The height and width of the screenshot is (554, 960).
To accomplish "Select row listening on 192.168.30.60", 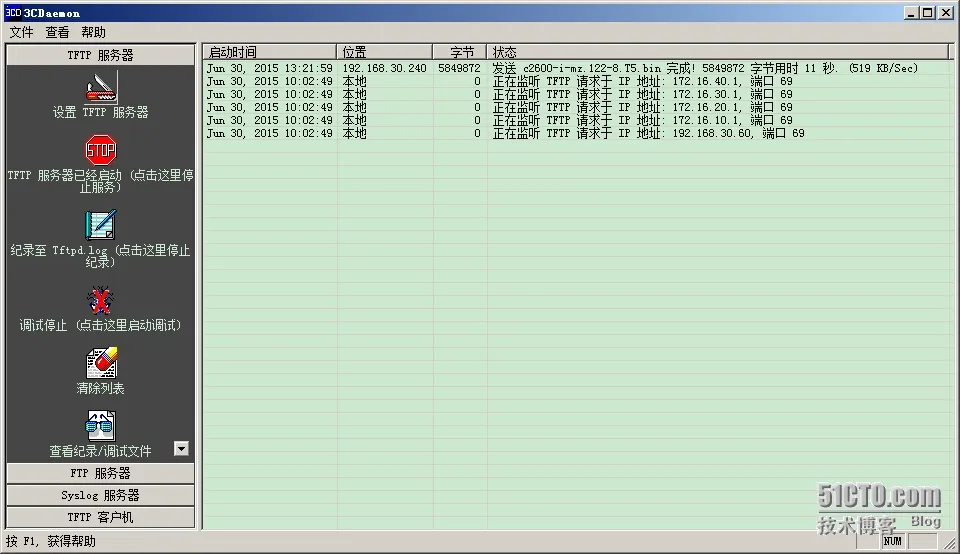I will point(578,133).
